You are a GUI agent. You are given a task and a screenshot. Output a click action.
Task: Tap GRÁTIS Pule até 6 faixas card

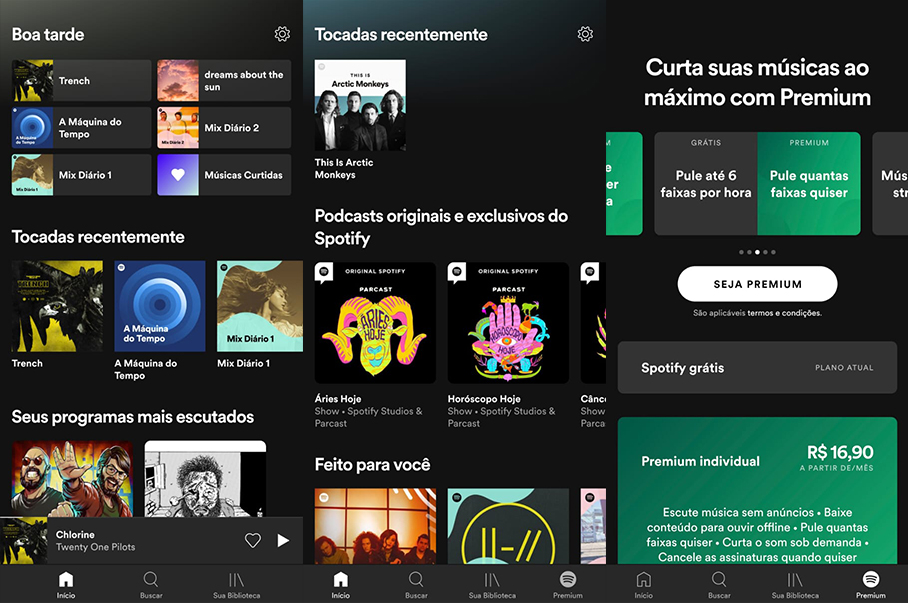tap(706, 184)
